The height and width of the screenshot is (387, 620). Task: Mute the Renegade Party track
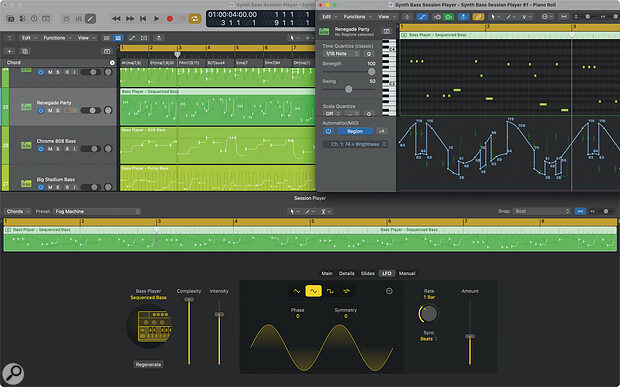(50, 111)
